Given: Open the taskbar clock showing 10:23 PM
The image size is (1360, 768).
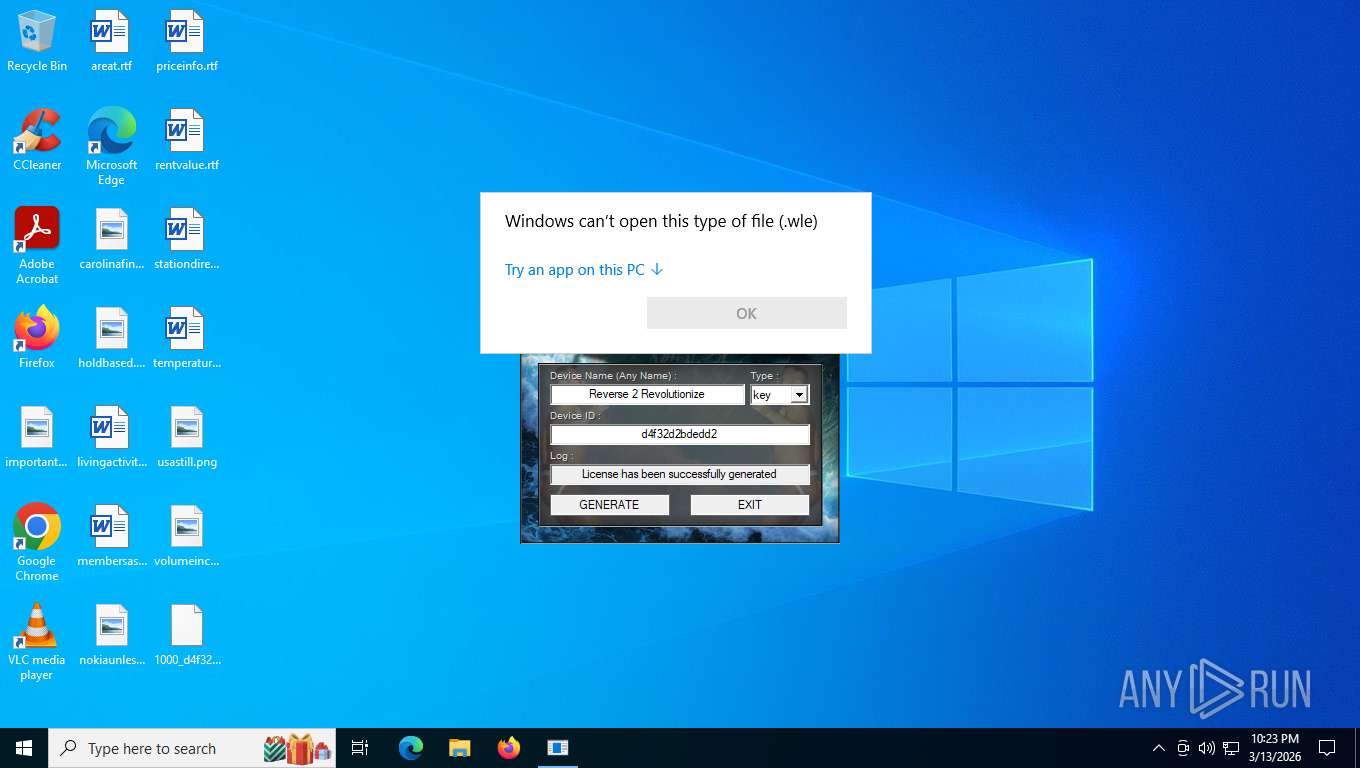Looking at the screenshot, I should (1275, 748).
